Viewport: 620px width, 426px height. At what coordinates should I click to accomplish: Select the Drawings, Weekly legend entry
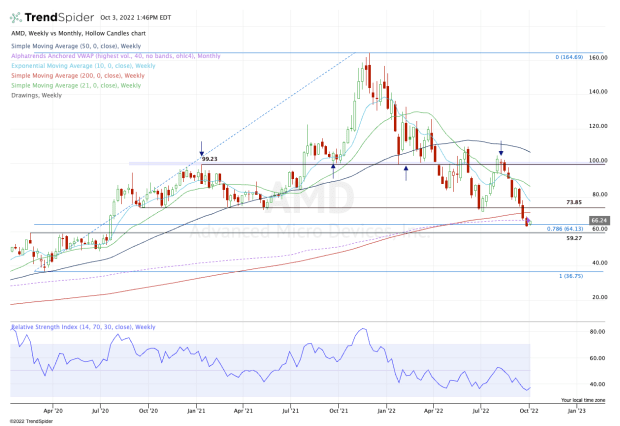37,92
